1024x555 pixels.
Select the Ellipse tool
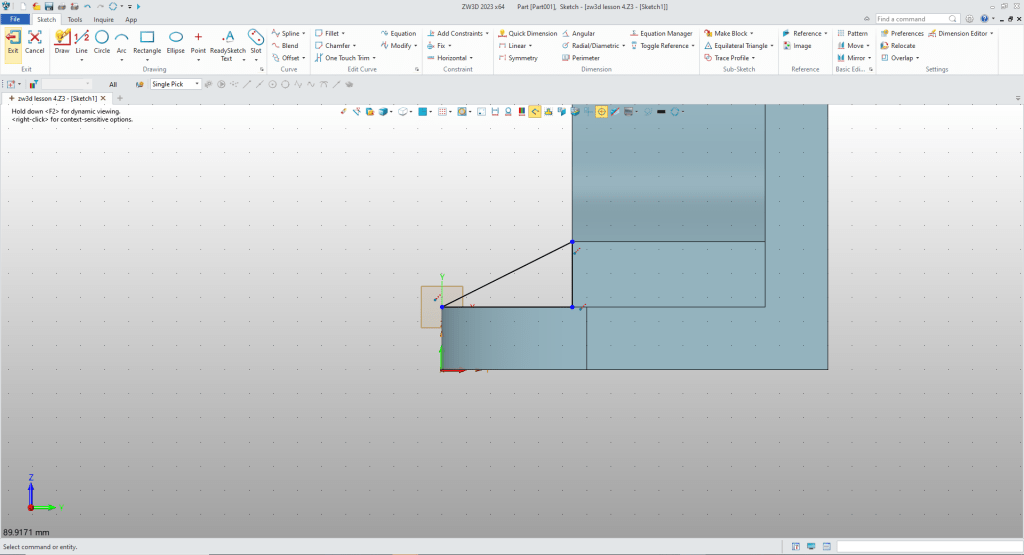pos(176,40)
